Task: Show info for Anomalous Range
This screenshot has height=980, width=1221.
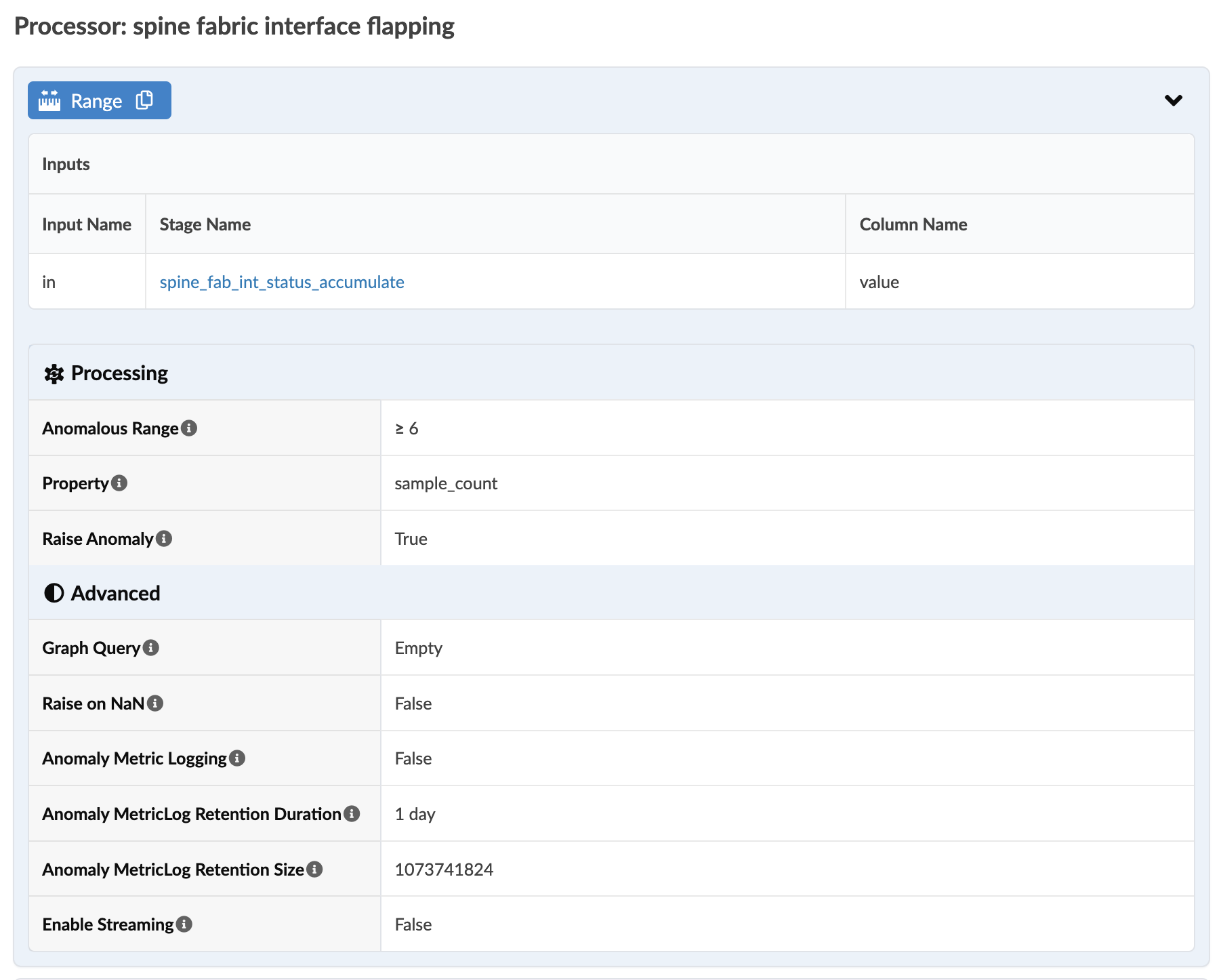Action: coord(190,428)
